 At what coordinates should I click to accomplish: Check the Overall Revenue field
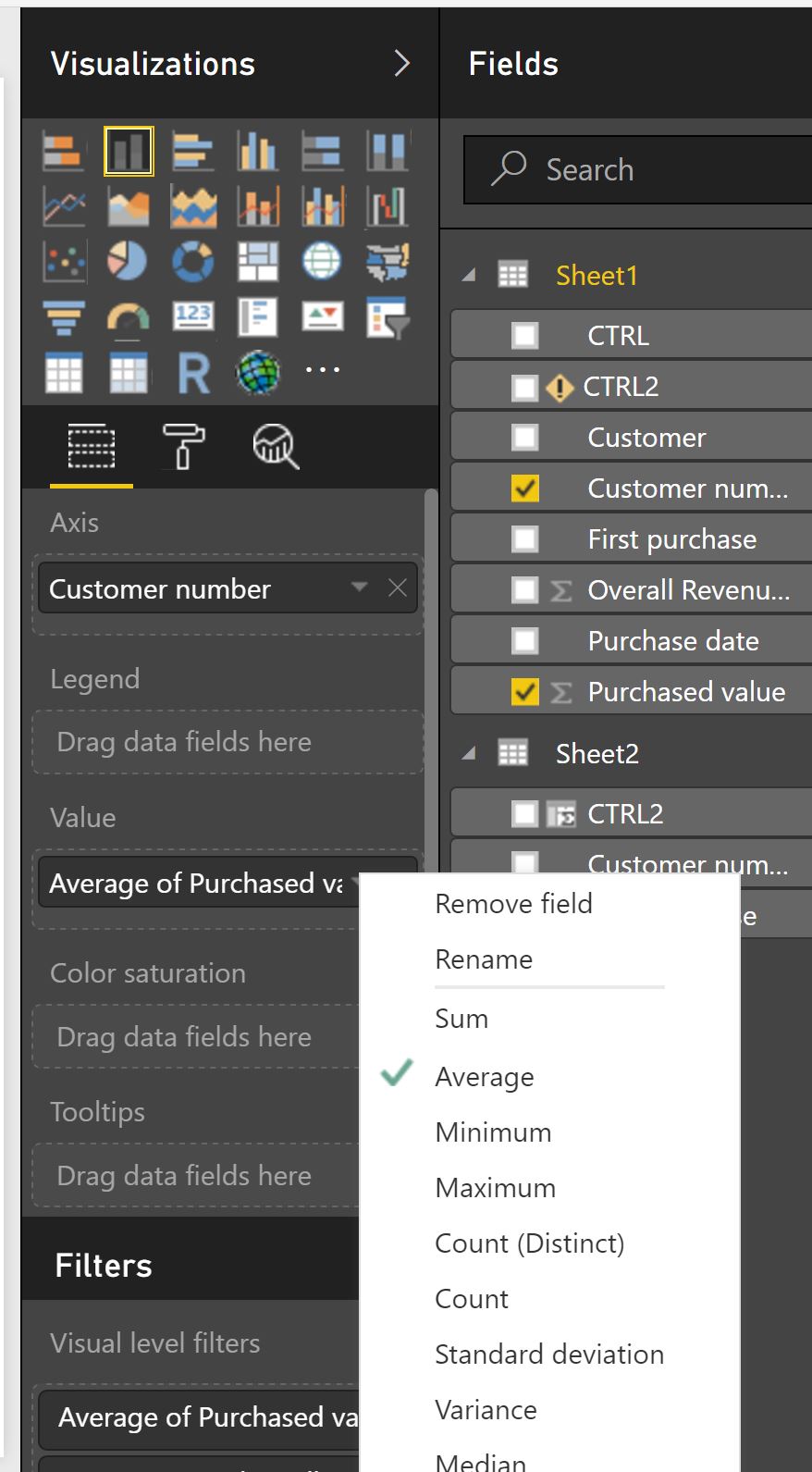pos(525,589)
